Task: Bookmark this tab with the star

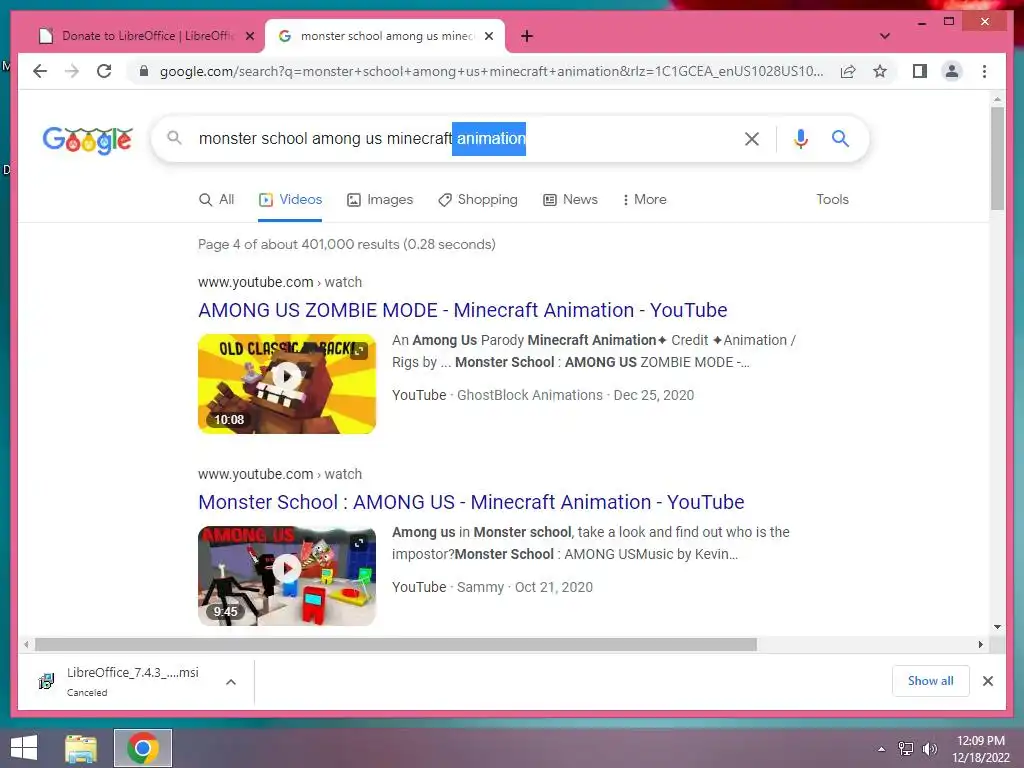Action: tap(880, 71)
